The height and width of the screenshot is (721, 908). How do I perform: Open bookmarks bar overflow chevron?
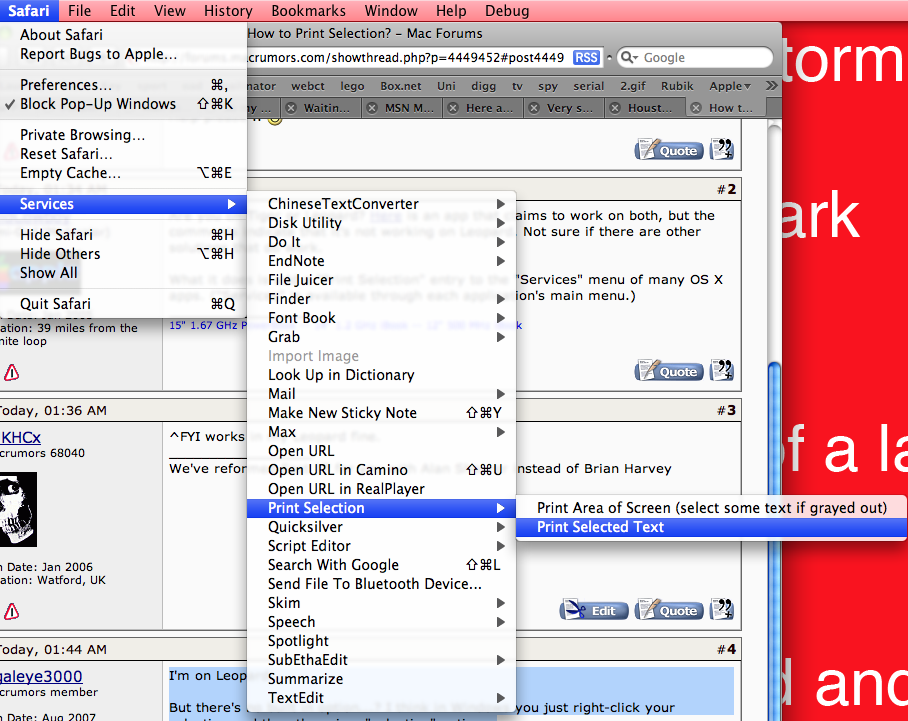771,86
